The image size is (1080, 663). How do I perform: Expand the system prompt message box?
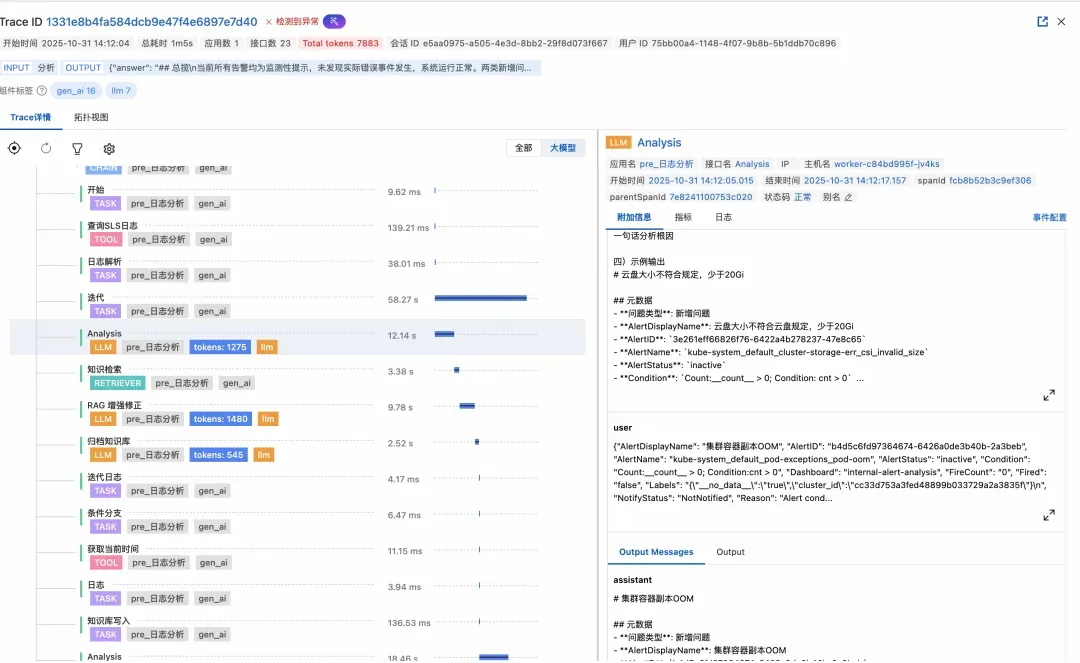[1048, 395]
